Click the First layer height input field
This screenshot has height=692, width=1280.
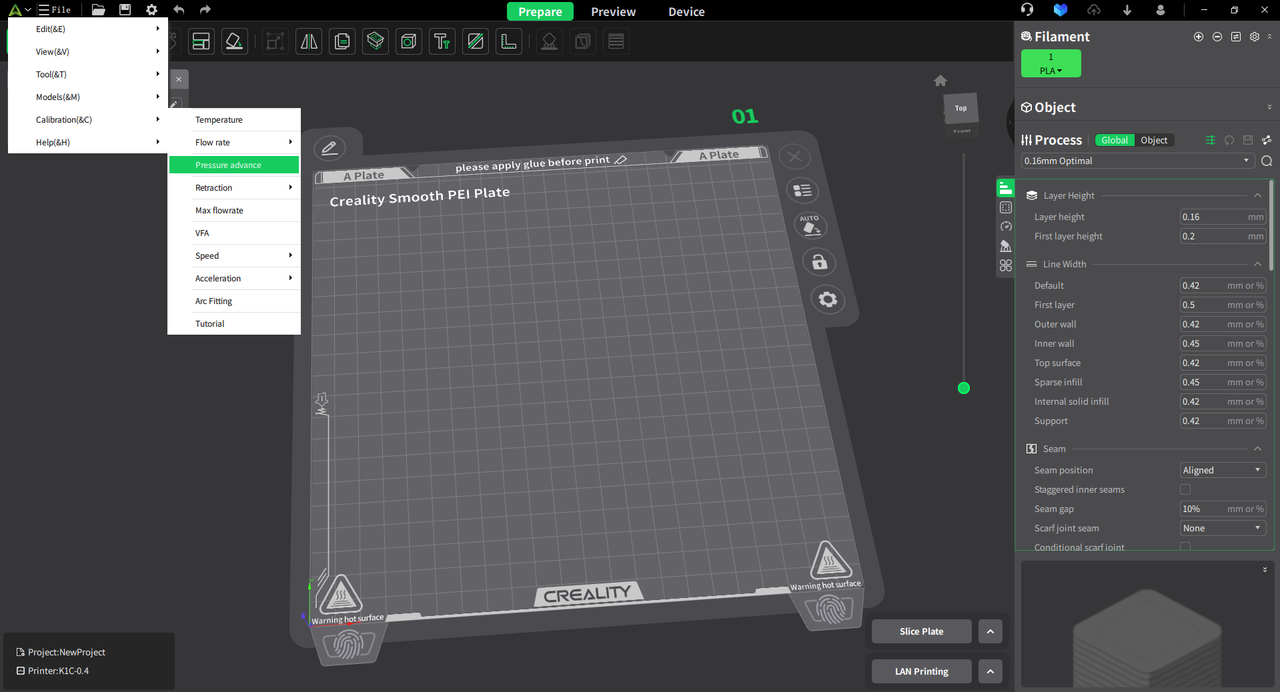(x=1223, y=237)
